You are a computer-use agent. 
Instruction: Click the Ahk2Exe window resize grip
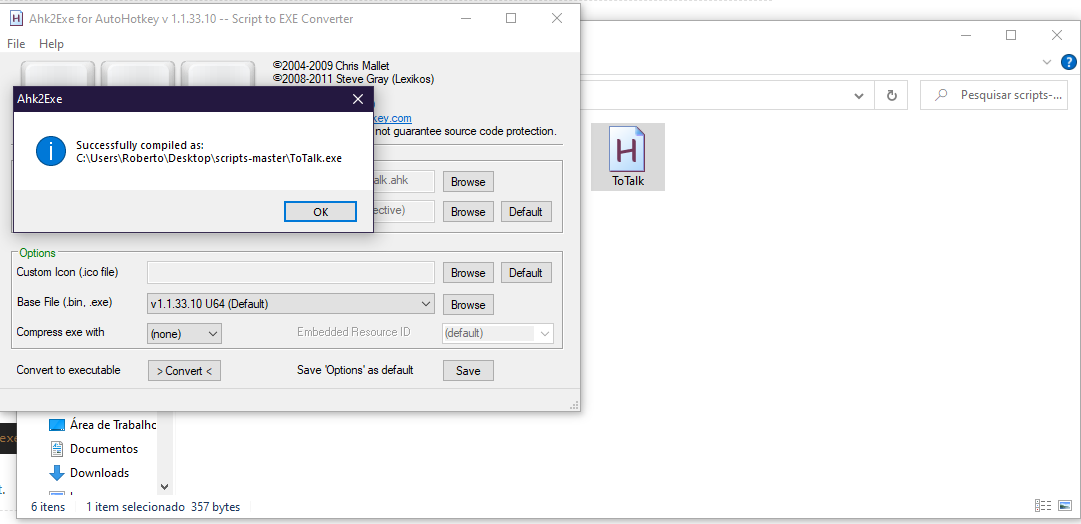pyautogui.click(x=574, y=405)
